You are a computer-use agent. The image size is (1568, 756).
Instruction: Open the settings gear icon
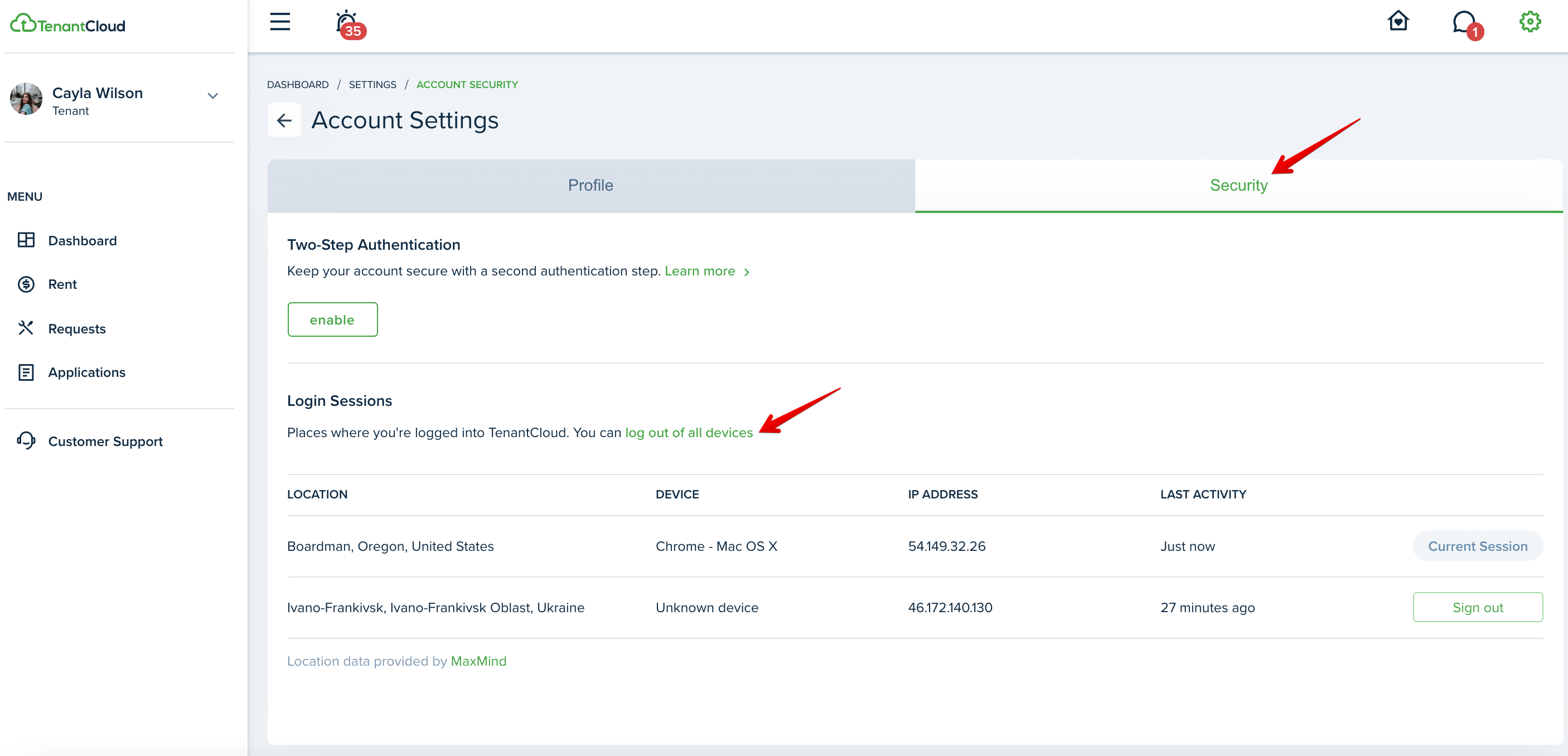click(x=1530, y=22)
